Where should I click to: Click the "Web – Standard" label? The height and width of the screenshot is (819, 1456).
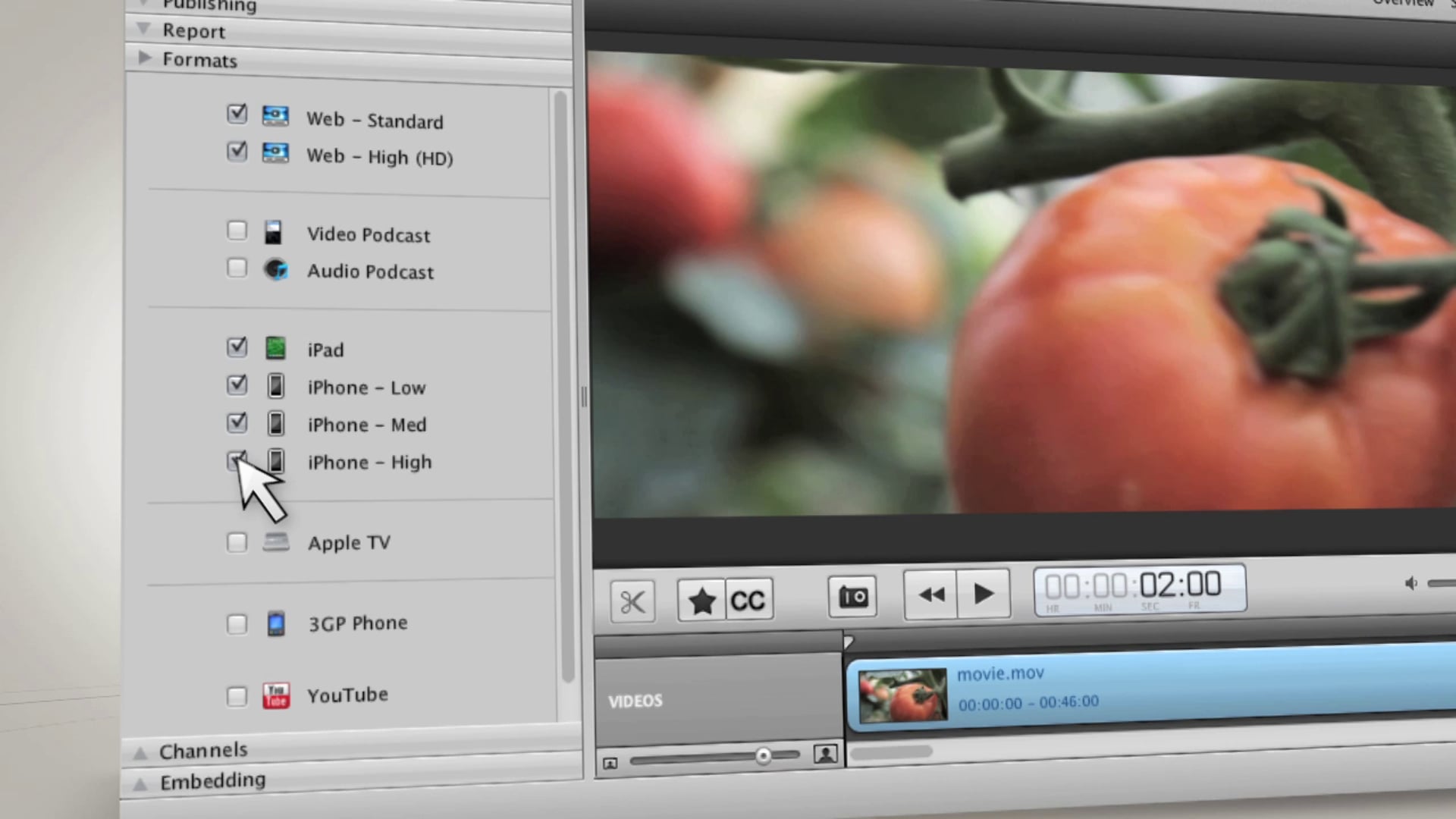(x=375, y=121)
